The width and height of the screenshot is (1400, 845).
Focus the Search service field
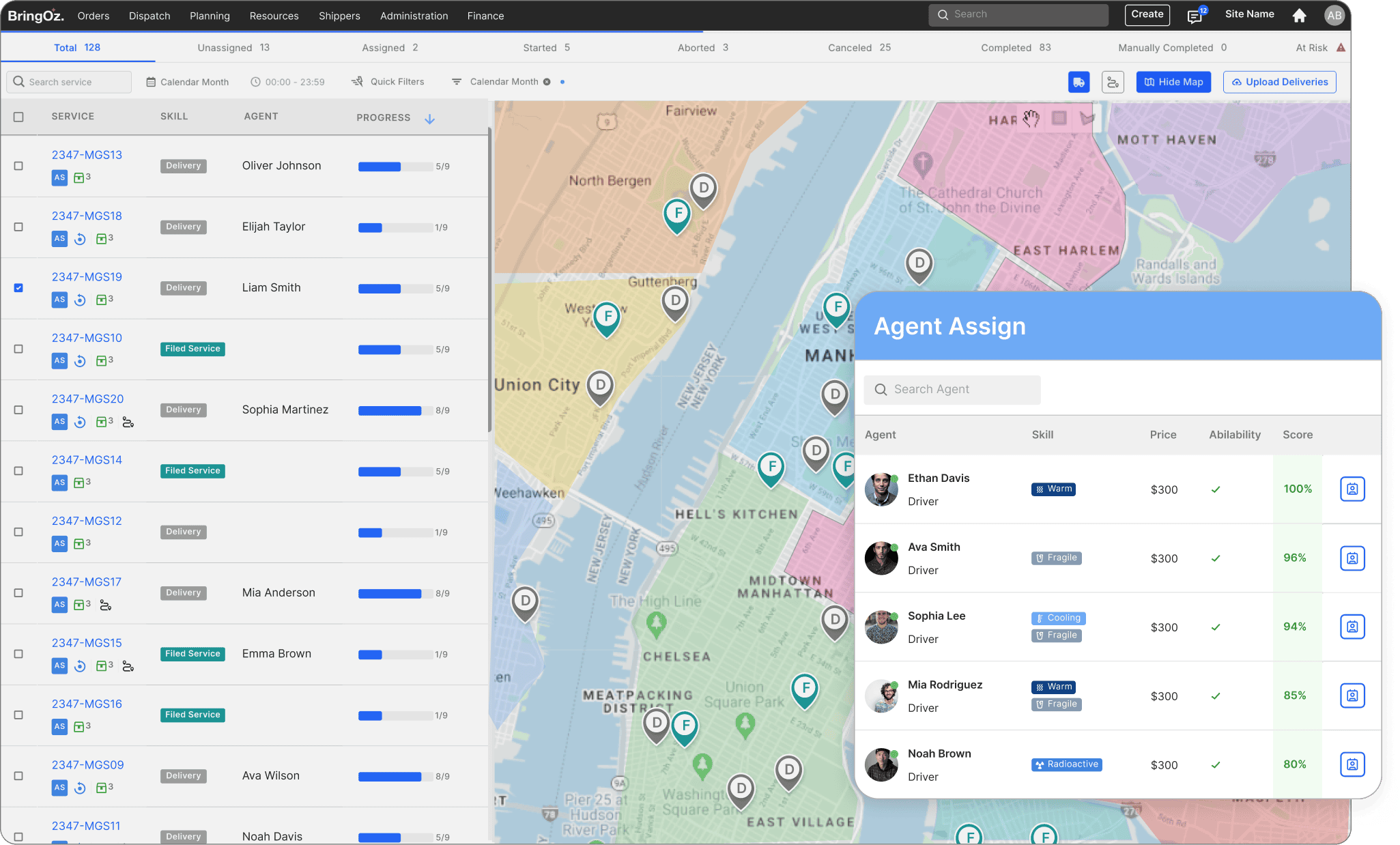(69, 82)
